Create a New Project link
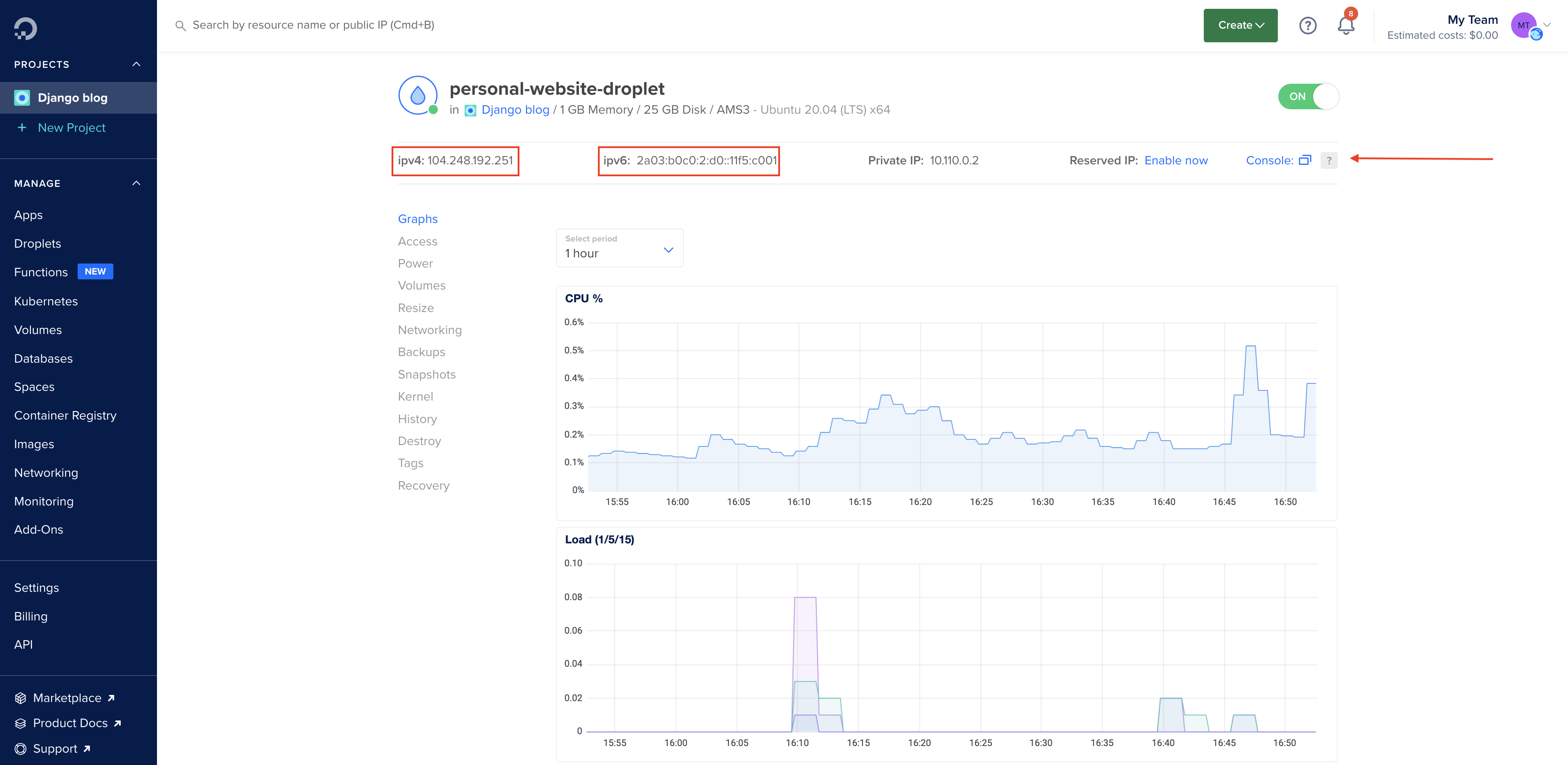The image size is (1568, 765). pyautogui.click(x=71, y=128)
